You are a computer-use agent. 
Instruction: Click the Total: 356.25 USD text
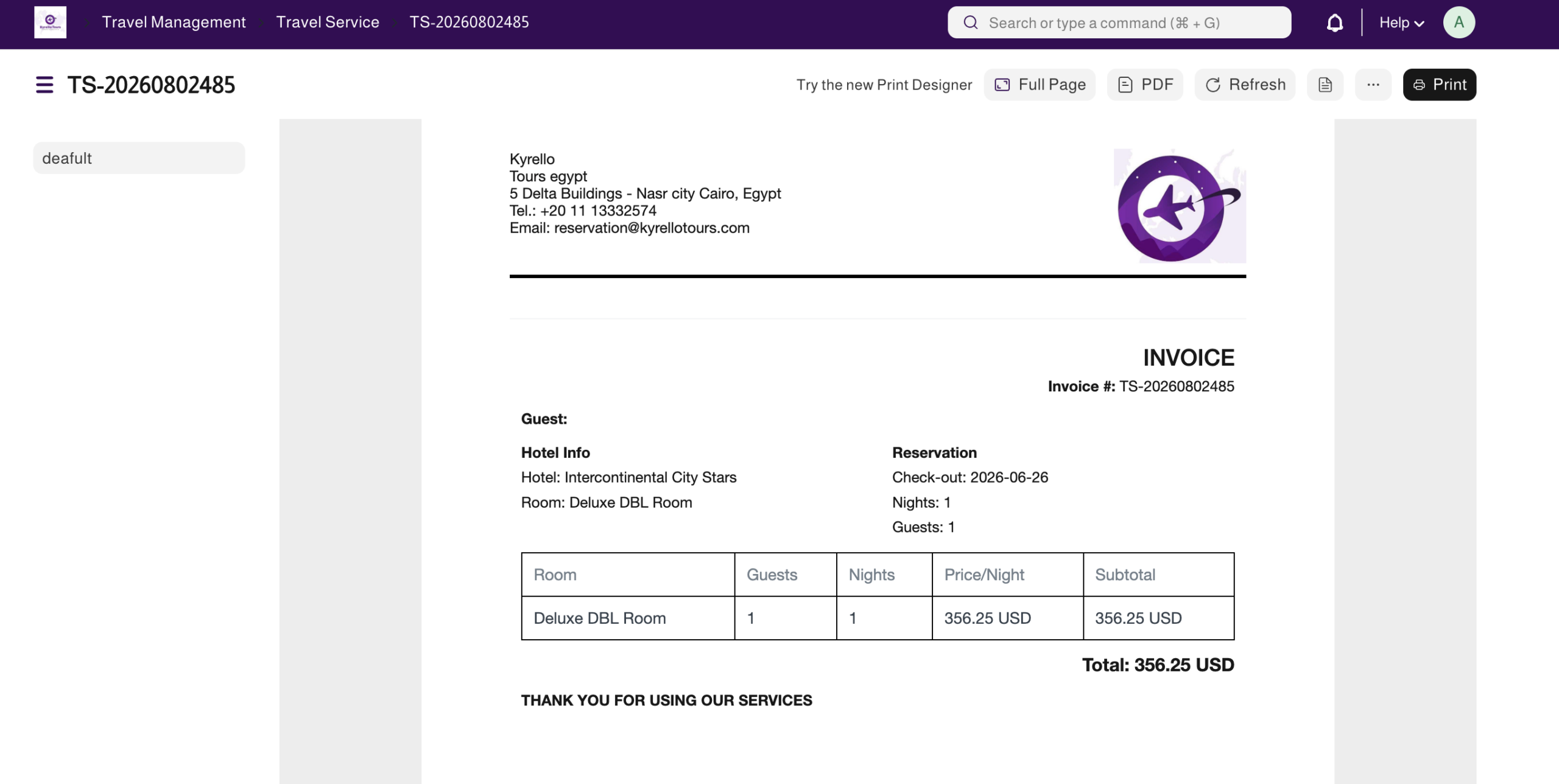coord(1158,665)
